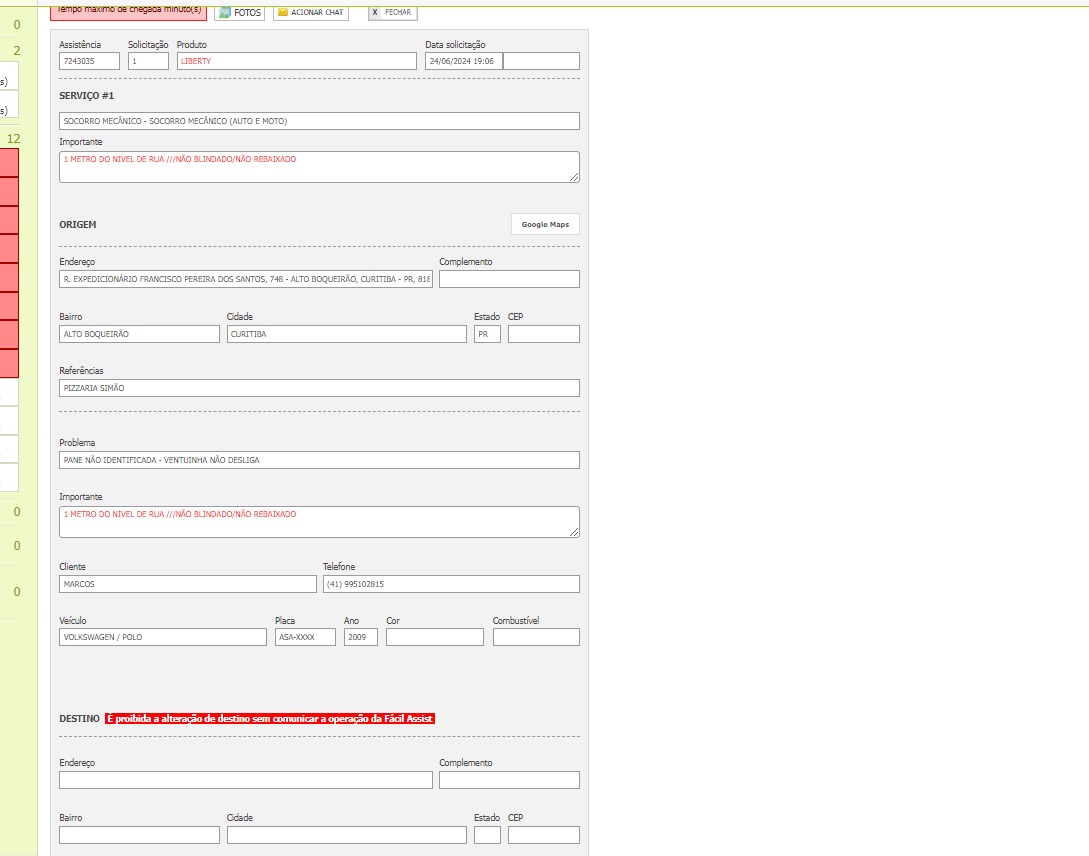The height and width of the screenshot is (856, 1089).
Task: Open the FOTOS picture icon
Action: pos(225,12)
